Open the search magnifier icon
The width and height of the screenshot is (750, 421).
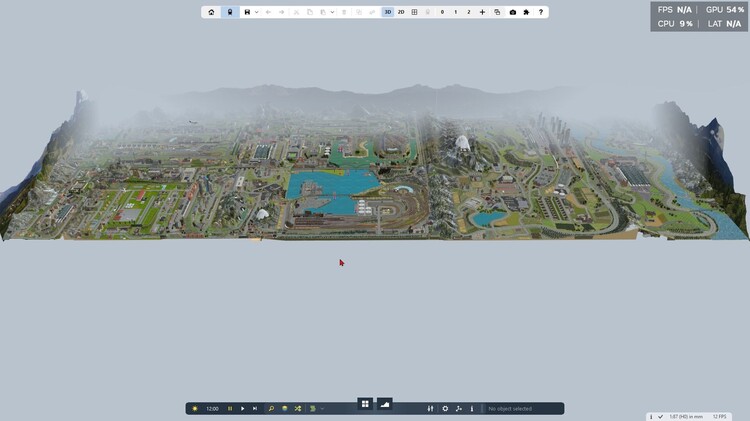coord(271,409)
